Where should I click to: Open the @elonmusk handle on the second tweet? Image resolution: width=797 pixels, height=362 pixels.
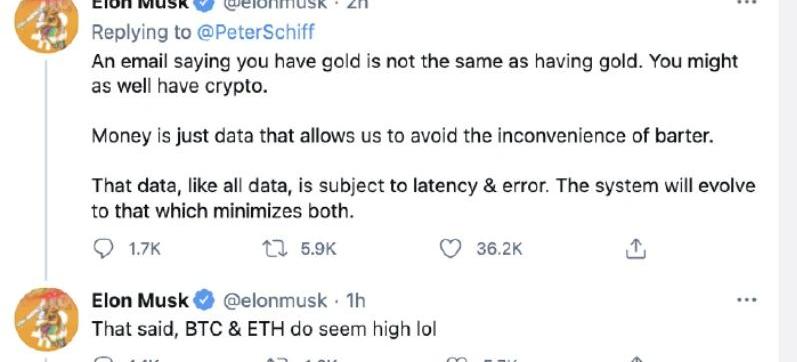[275, 301]
